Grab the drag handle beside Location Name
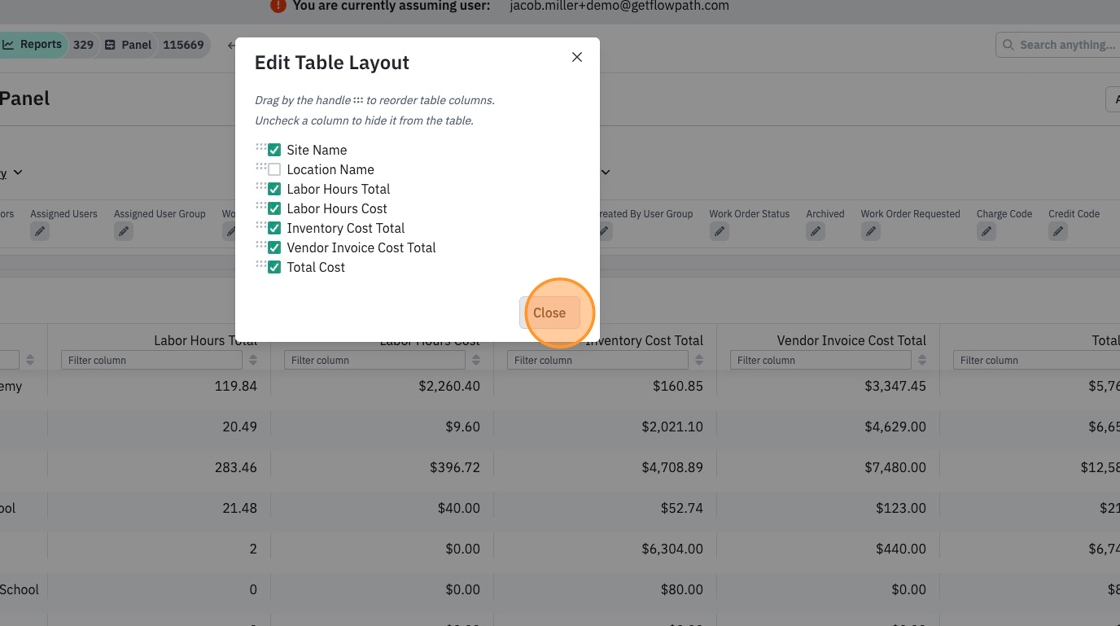This screenshot has height=626, width=1120. coord(261,167)
